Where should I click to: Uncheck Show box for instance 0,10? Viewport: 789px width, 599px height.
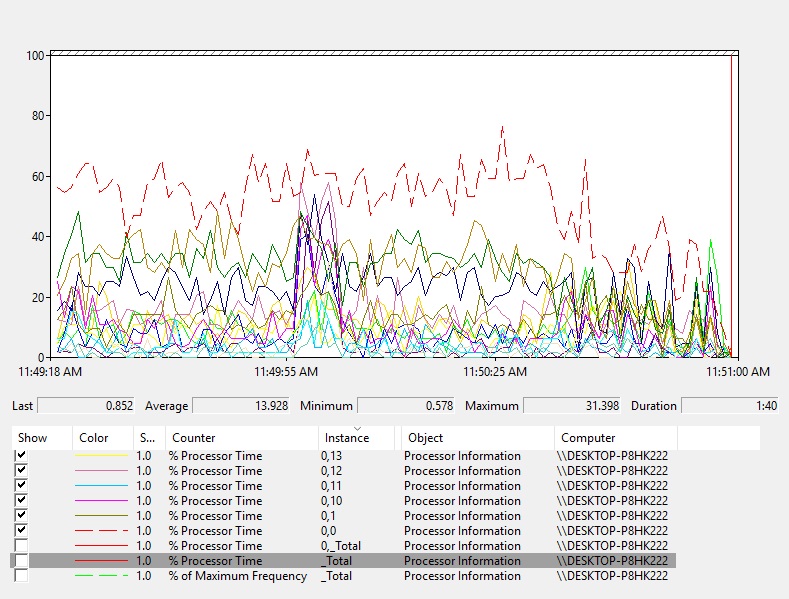(21, 500)
